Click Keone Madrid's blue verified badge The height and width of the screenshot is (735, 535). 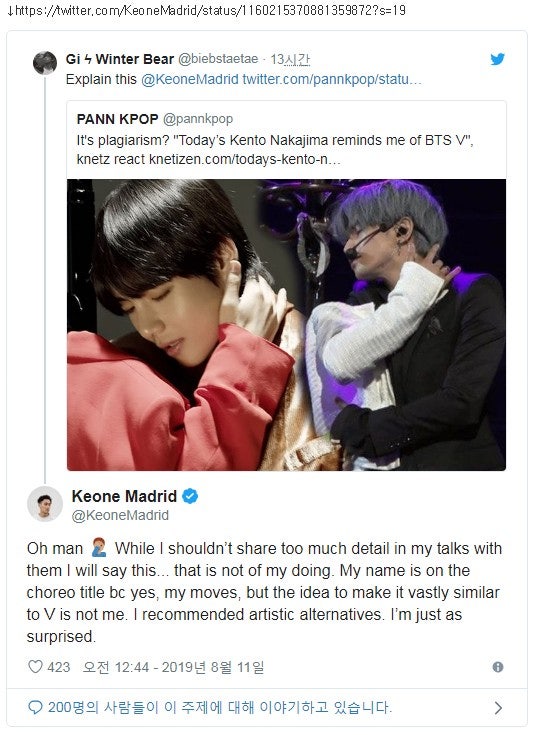190,496
